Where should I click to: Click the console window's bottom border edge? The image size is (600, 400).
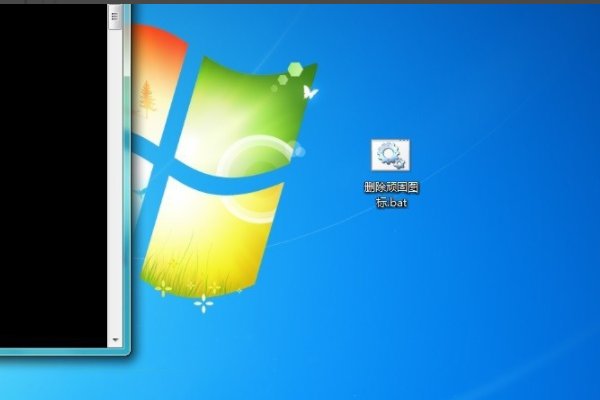60,352
